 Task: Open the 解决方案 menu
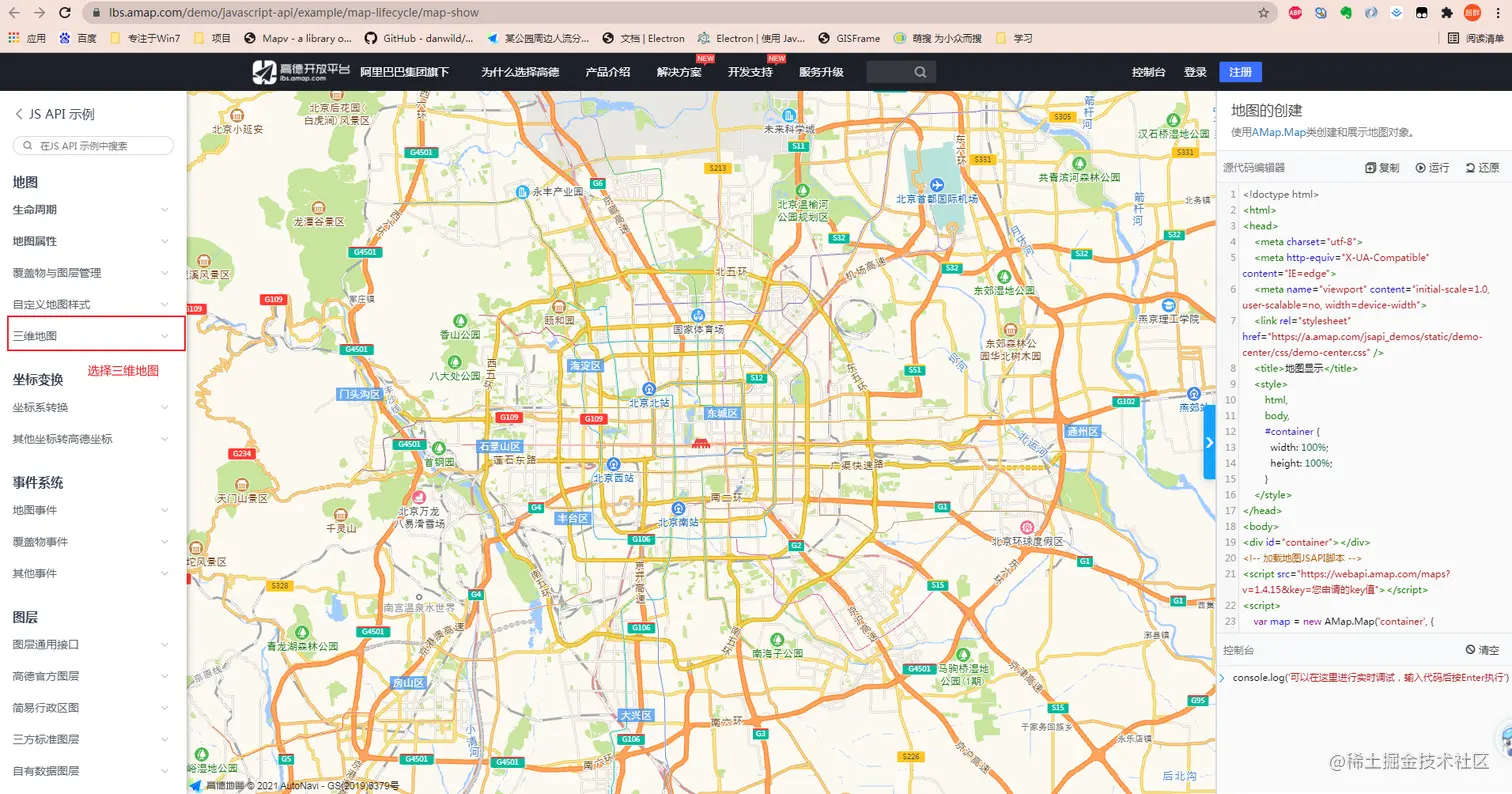click(679, 72)
